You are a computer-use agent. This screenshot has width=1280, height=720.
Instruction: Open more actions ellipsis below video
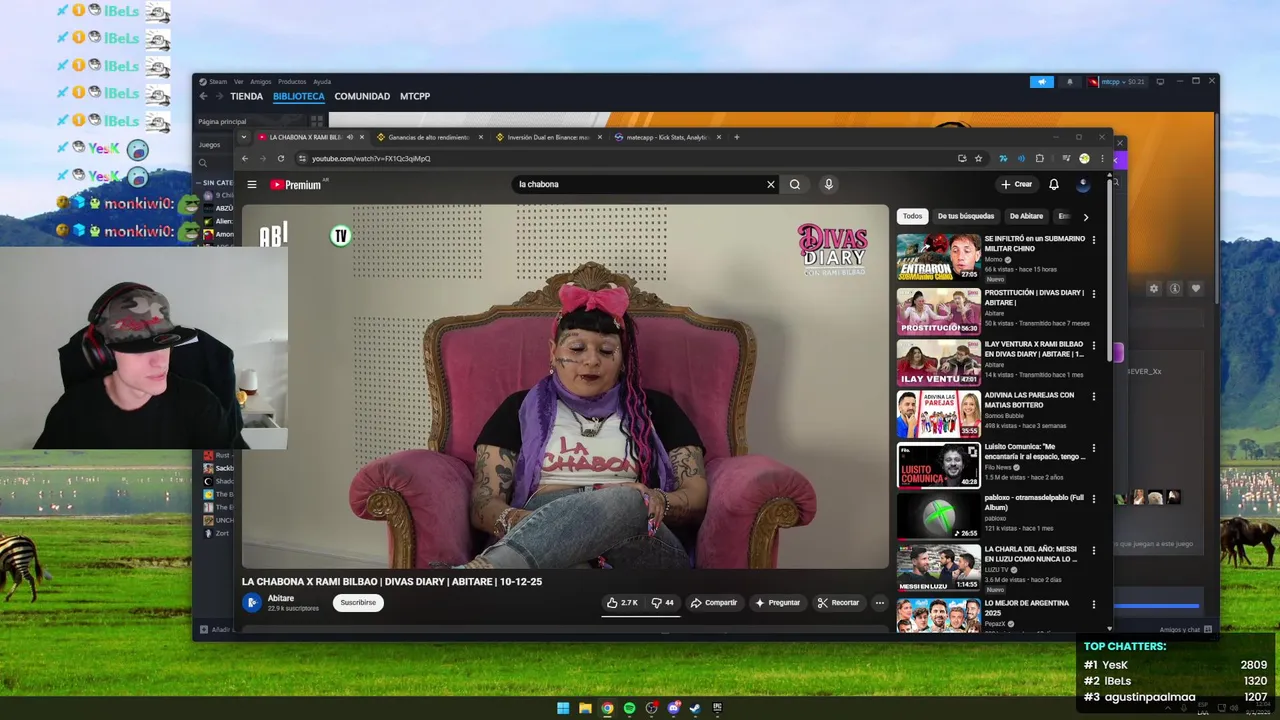click(x=880, y=603)
